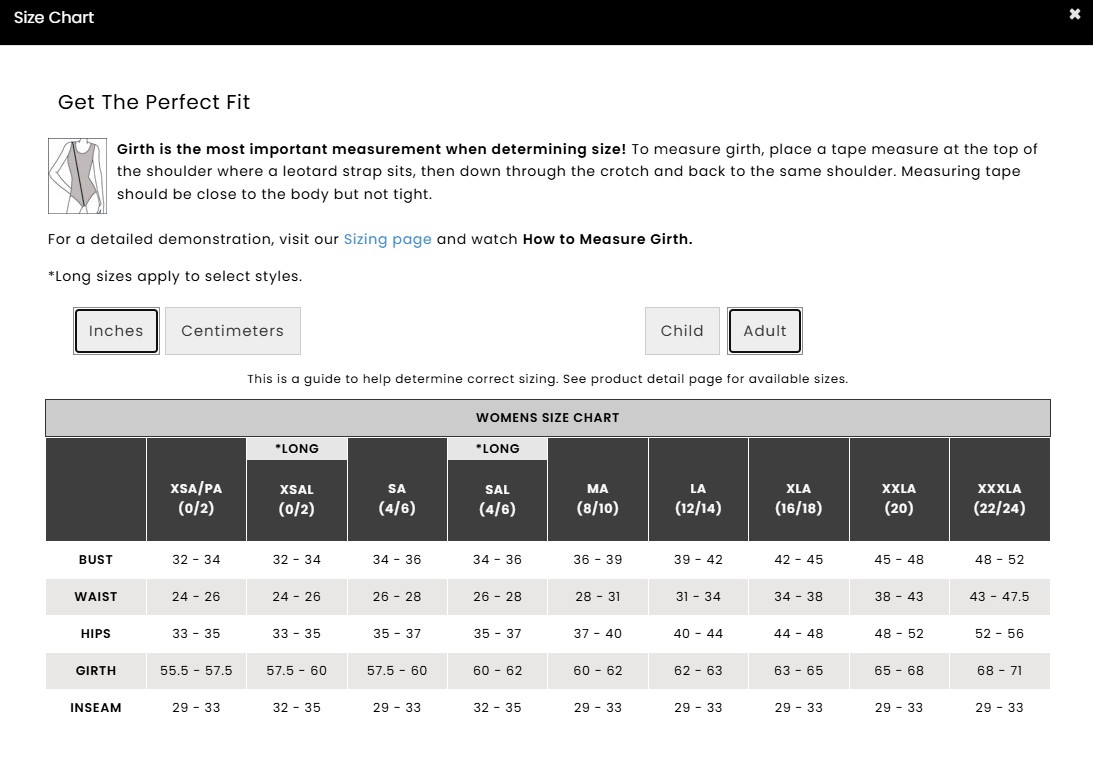The image size is (1093, 760).
Task: Switch units to Inches
Action: pyautogui.click(x=116, y=331)
